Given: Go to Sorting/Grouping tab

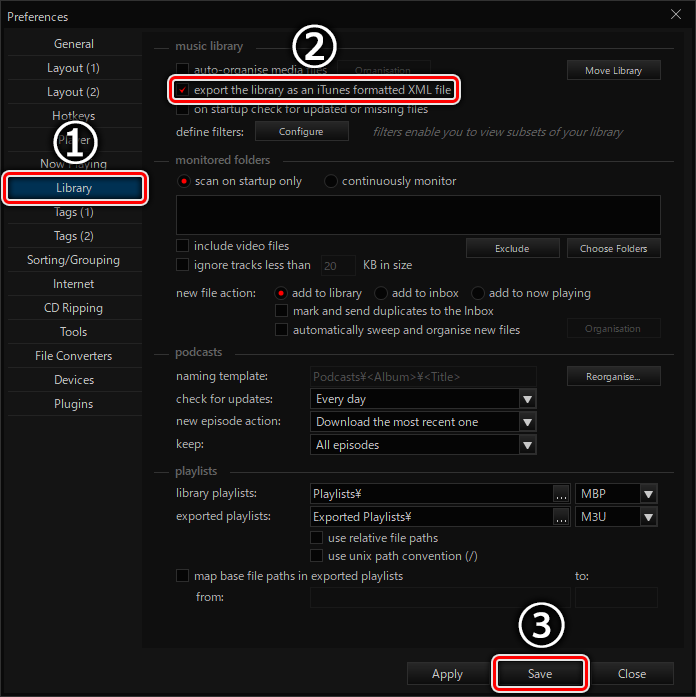Looking at the screenshot, I should (74, 260).
